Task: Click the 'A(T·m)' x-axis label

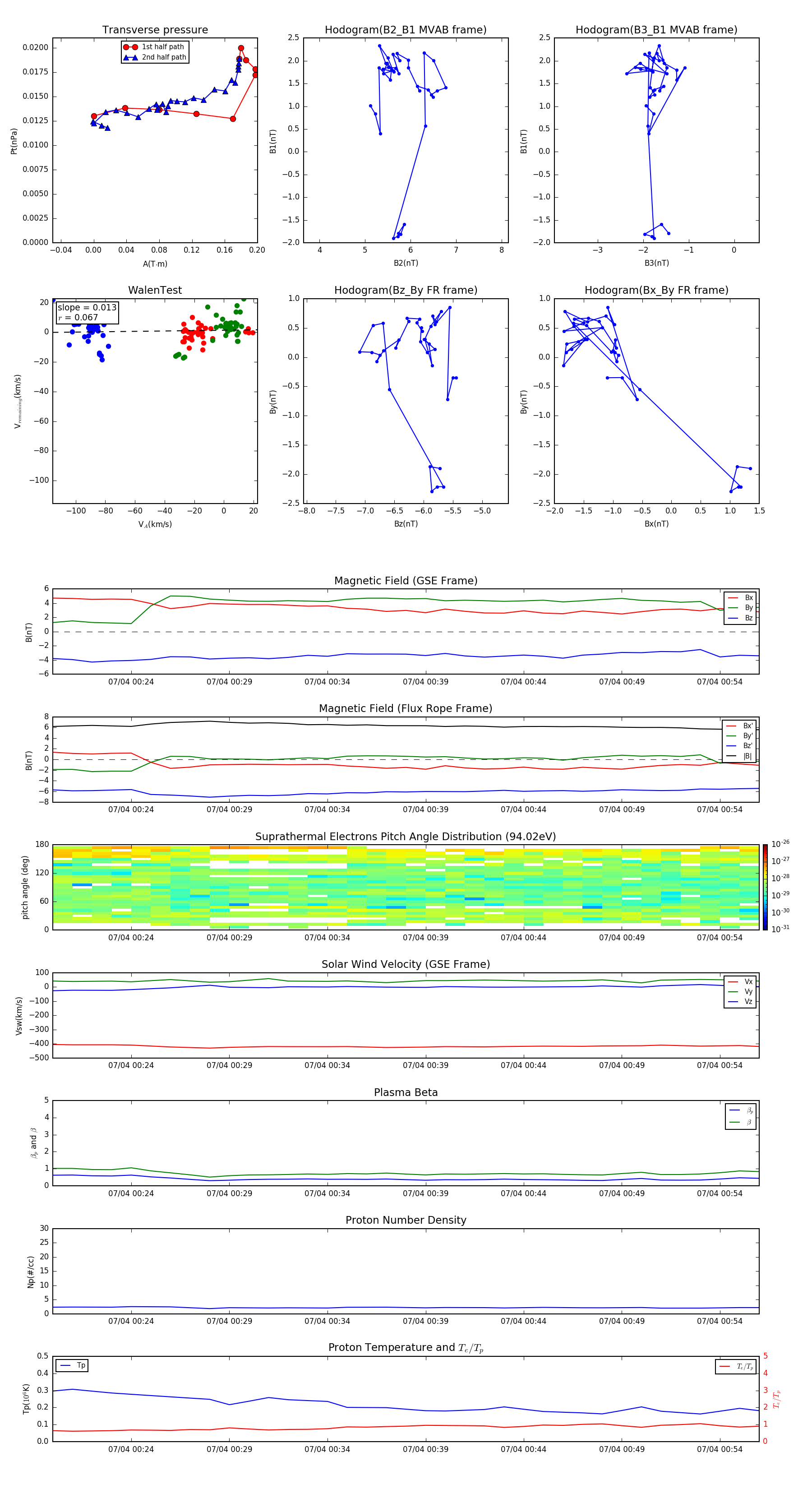Action: pyautogui.click(x=155, y=264)
